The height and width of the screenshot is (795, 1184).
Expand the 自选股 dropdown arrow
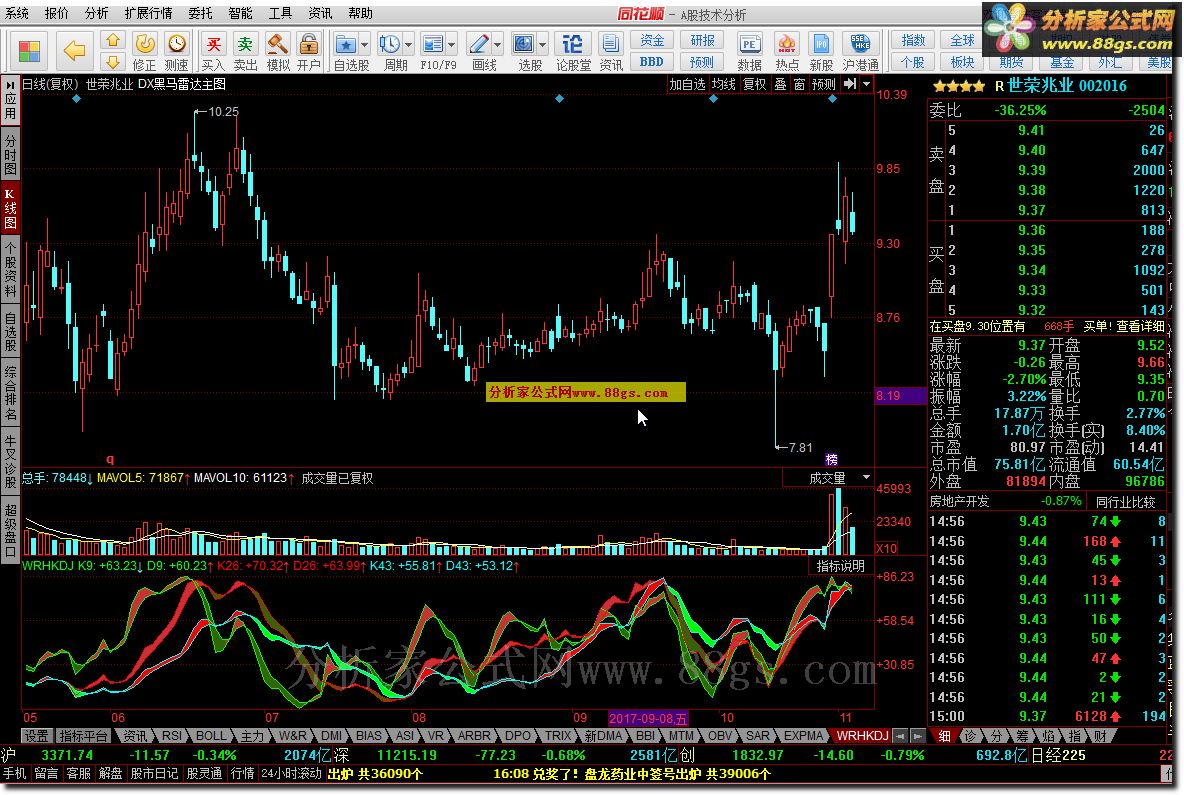point(364,45)
